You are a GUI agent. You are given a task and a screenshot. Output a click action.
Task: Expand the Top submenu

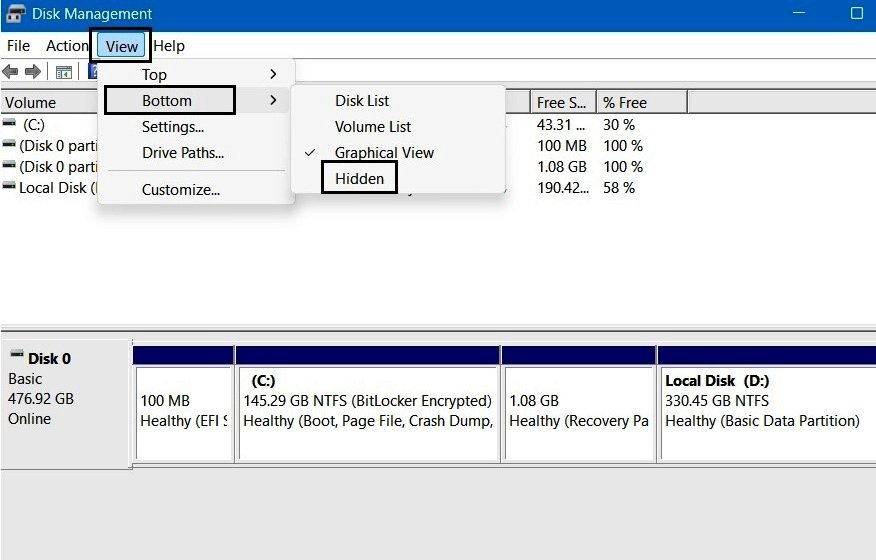(x=196, y=74)
